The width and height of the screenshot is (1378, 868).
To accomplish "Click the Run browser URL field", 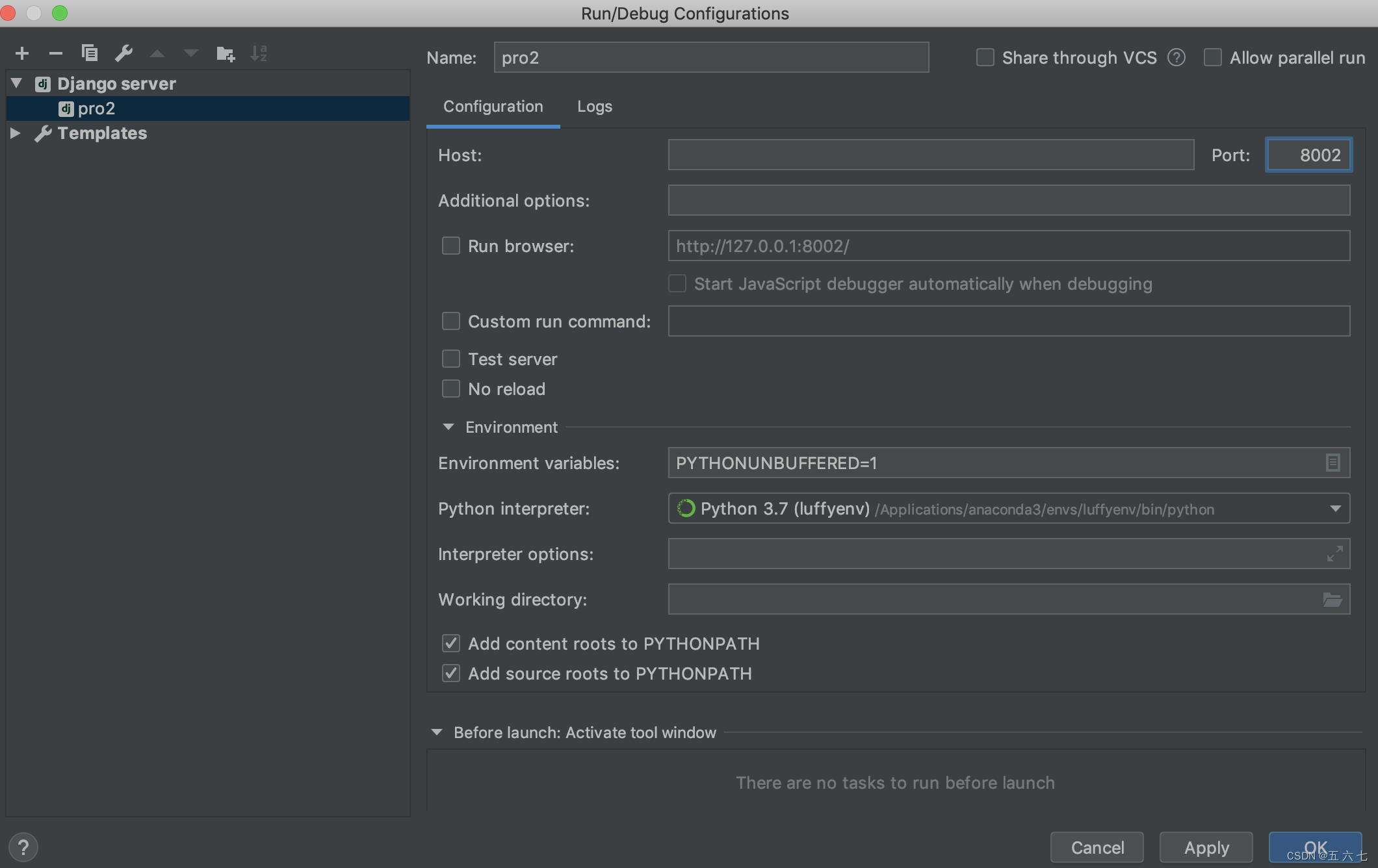I will click(1009, 246).
